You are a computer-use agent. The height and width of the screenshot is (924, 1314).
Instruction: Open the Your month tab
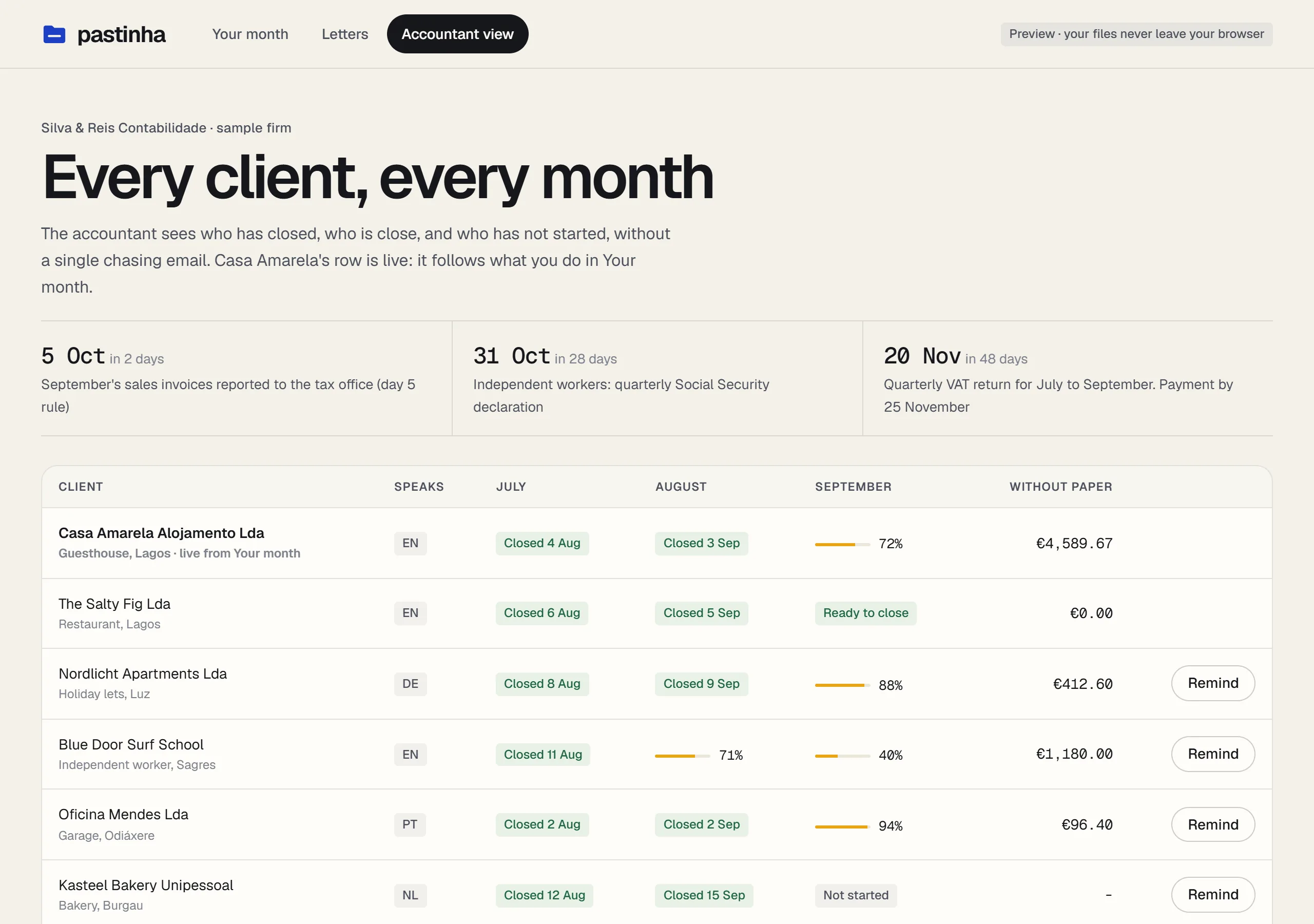250,34
